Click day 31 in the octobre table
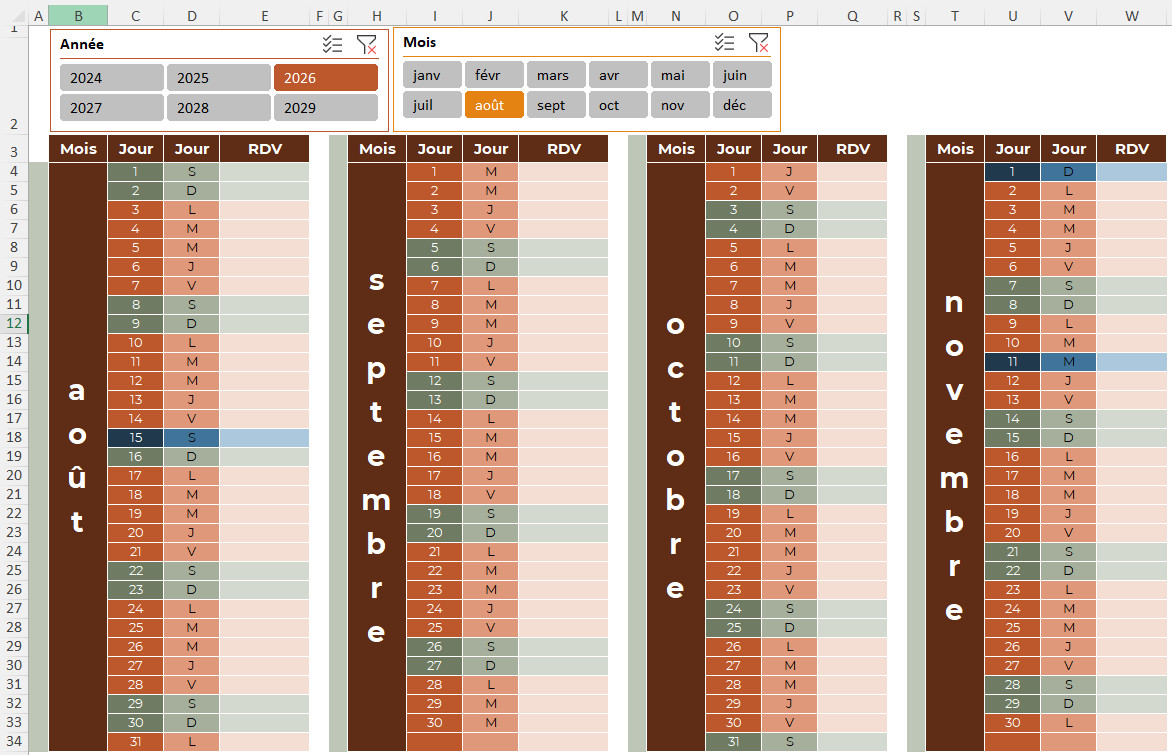 click(733, 742)
